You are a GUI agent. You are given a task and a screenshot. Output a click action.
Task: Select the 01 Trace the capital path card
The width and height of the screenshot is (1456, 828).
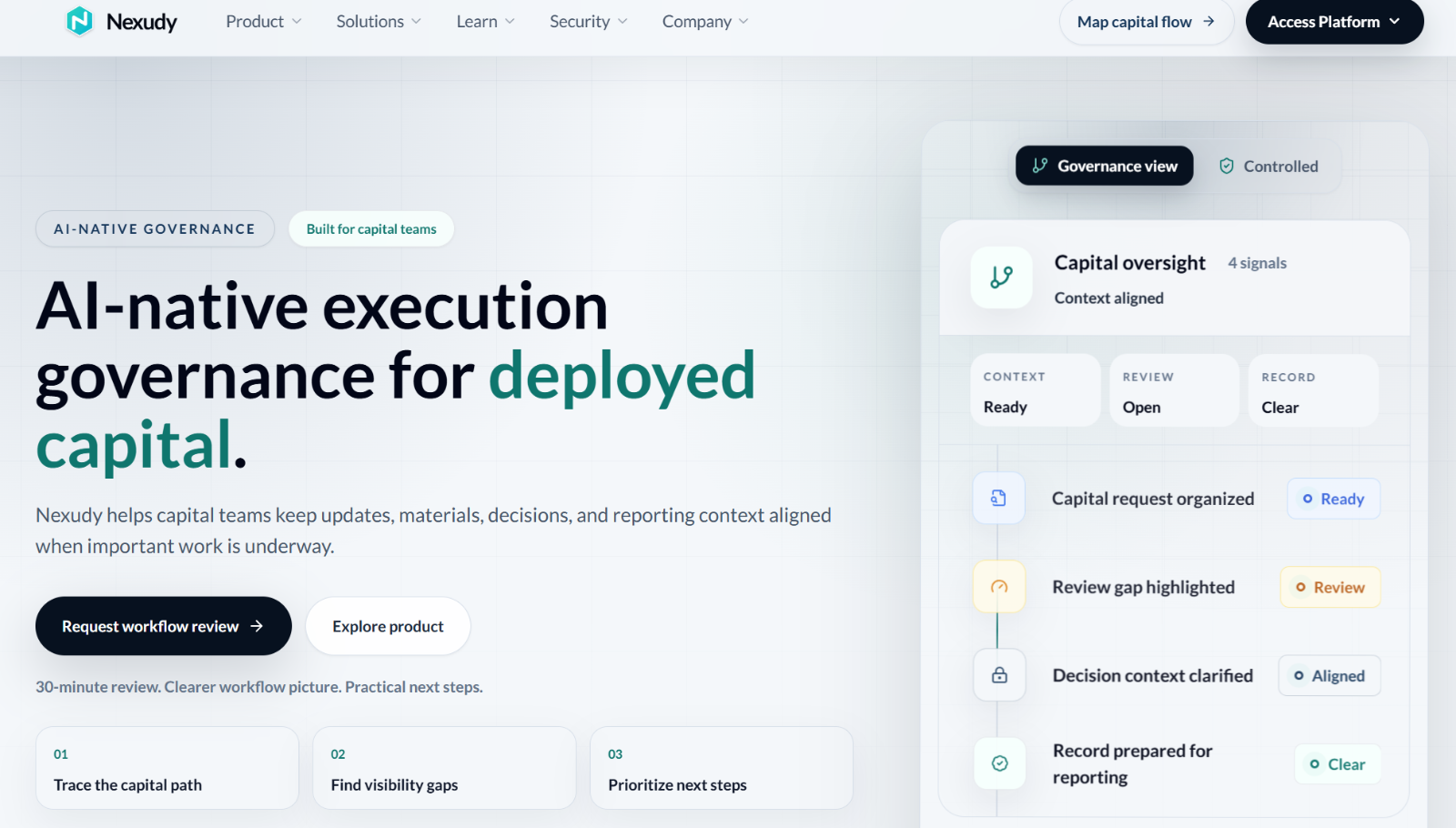(x=167, y=768)
